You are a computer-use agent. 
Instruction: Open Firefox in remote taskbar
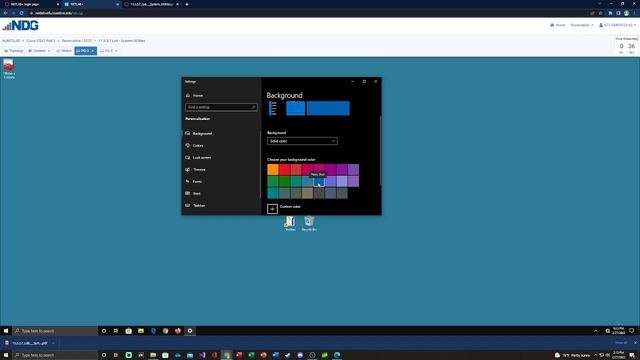click(x=178, y=331)
